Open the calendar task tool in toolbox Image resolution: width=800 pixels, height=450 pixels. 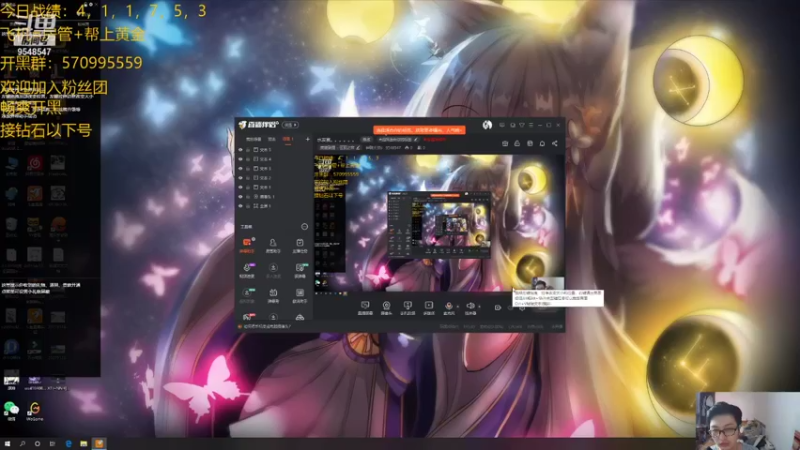(299, 245)
